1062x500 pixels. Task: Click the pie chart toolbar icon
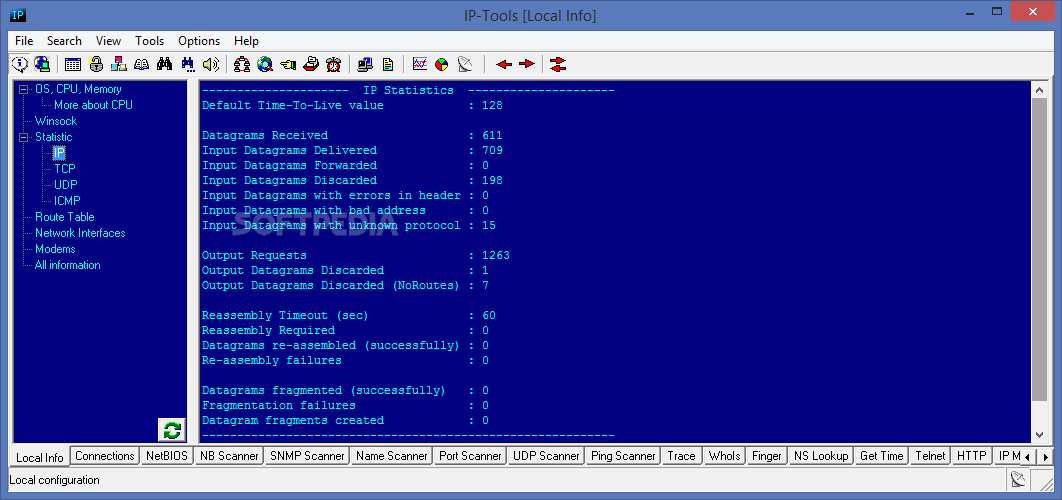(442, 64)
